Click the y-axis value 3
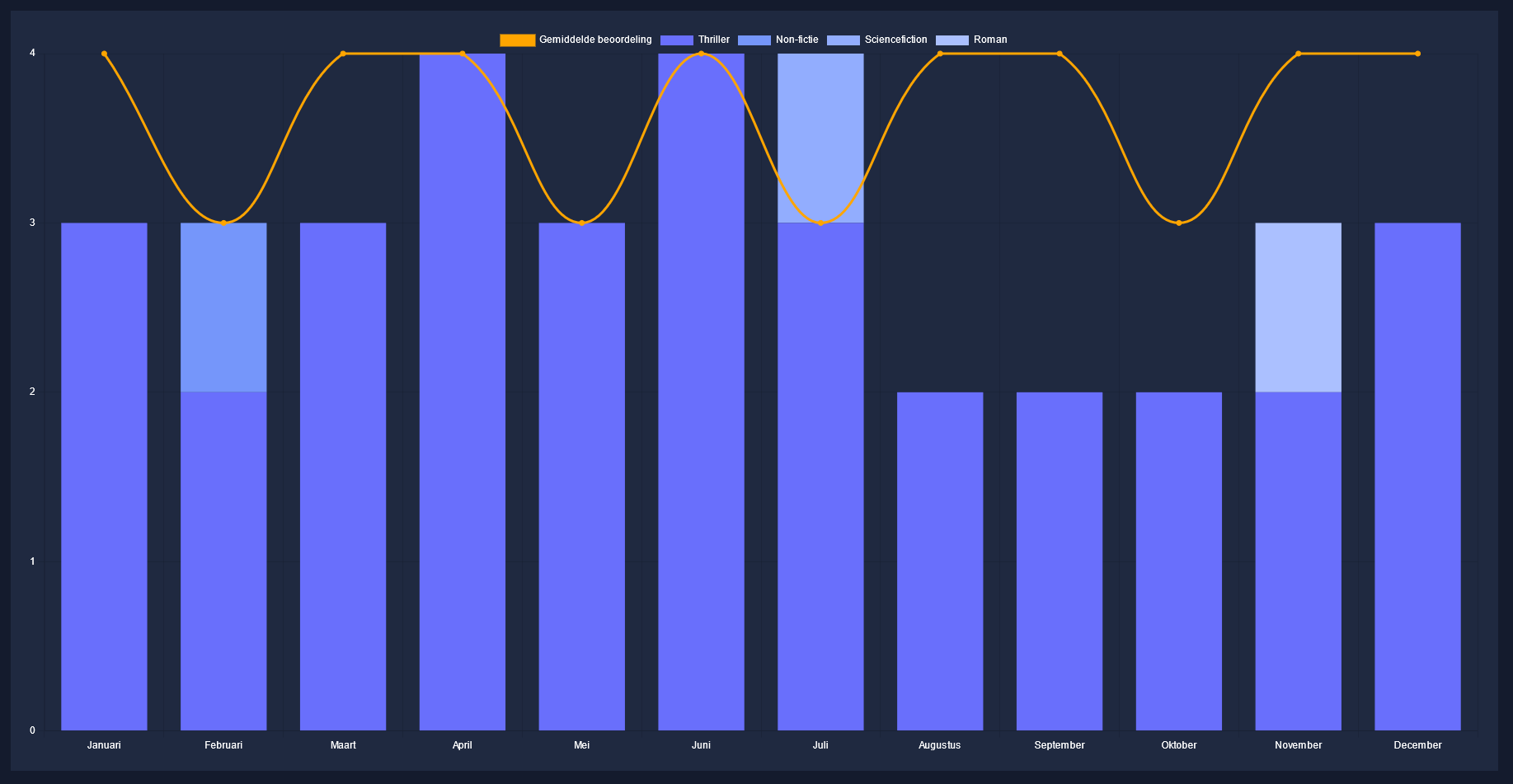 pos(33,223)
